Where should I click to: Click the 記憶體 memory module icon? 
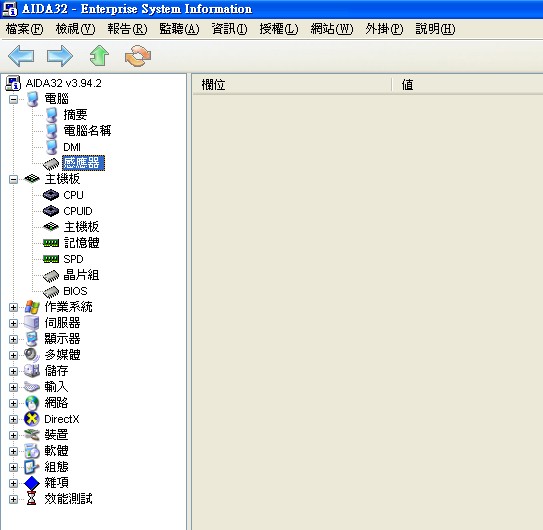pos(51,243)
